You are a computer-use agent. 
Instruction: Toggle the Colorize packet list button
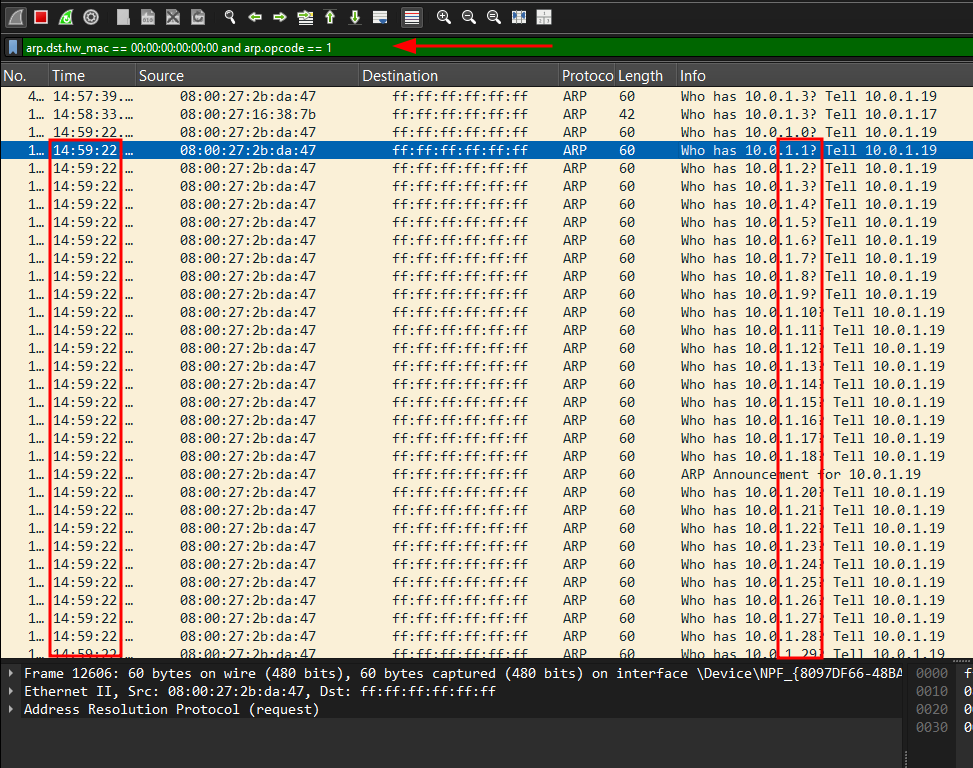coord(411,17)
